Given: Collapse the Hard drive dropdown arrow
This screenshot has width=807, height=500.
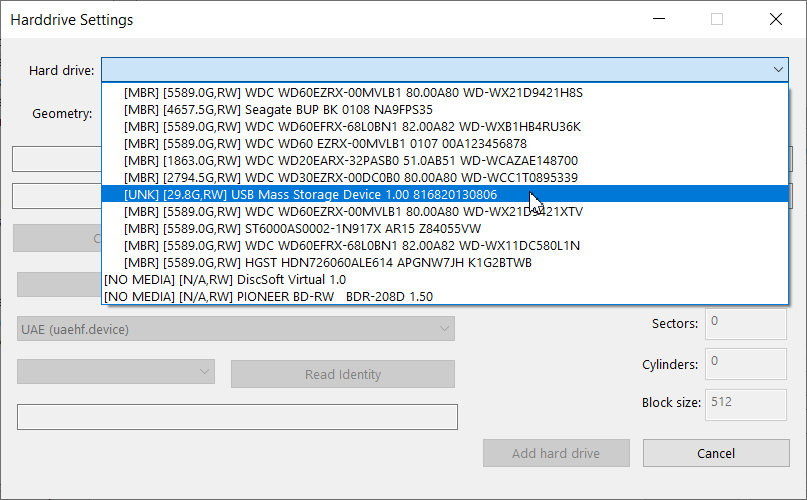Looking at the screenshot, I should tap(778, 70).
